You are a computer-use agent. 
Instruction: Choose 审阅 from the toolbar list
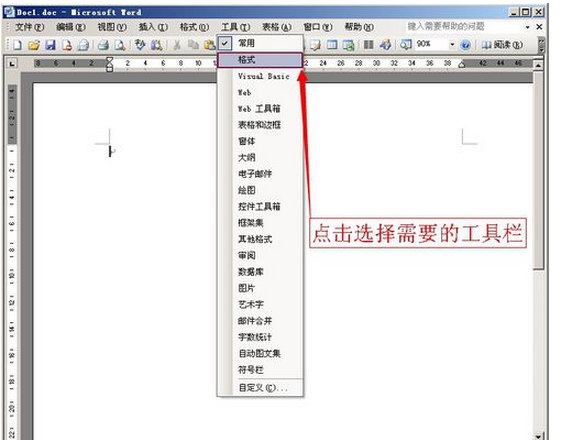pyautogui.click(x=260, y=255)
